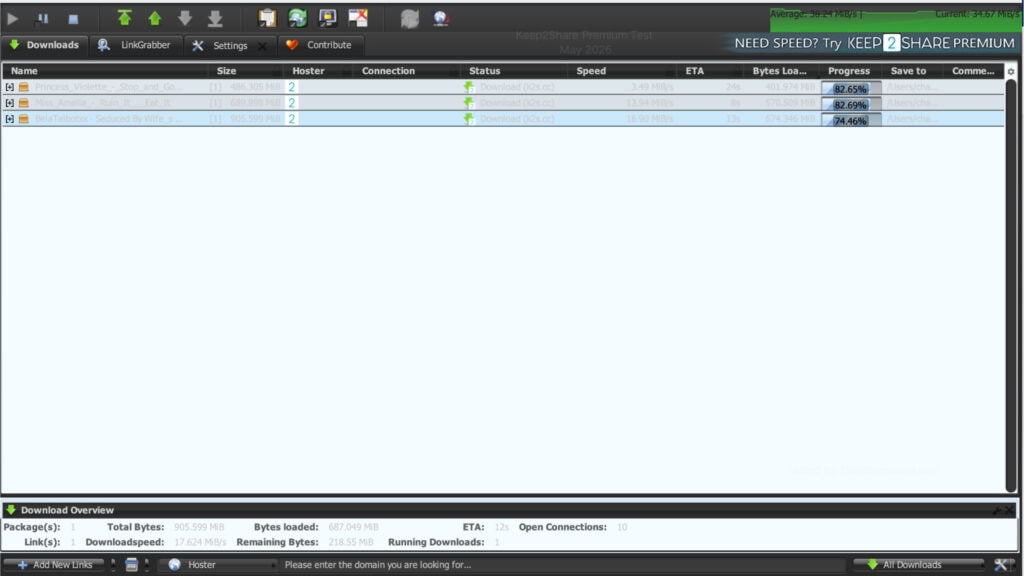Click package folder icon of Miss_Amelia row

(24, 103)
